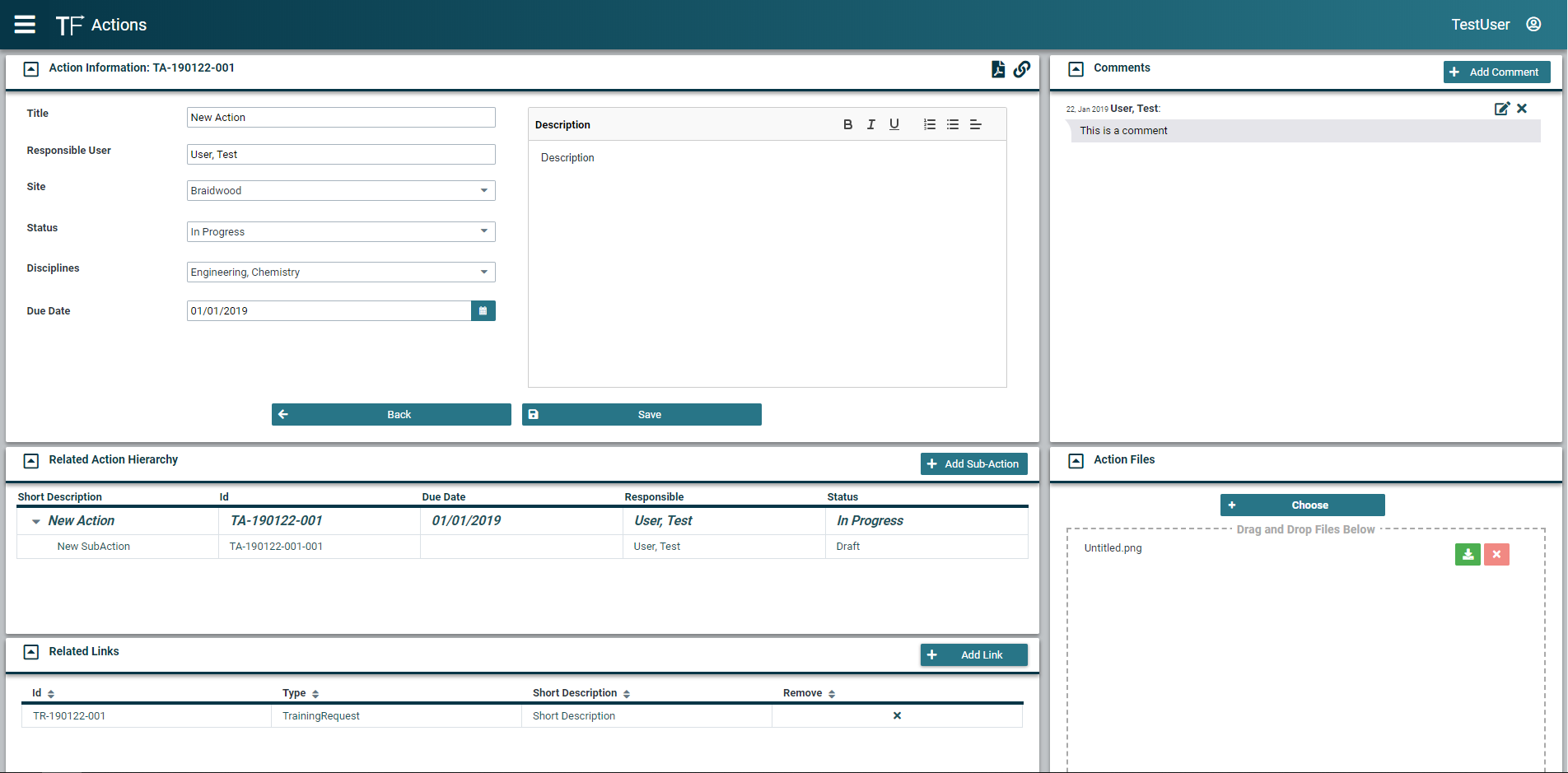Copy action link via chain icon

pyautogui.click(x=1022, y=69)
